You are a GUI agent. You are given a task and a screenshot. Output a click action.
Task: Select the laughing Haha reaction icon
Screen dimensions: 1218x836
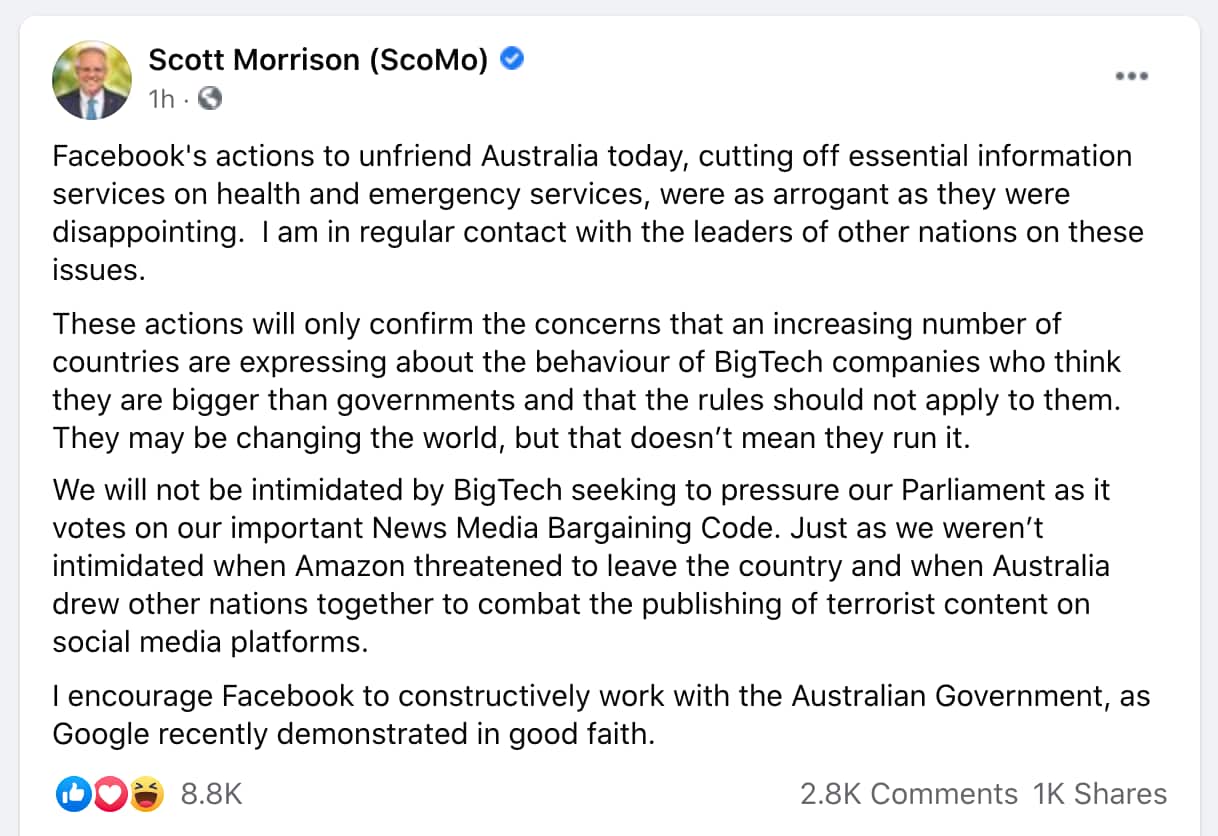[x=145, y=793]
